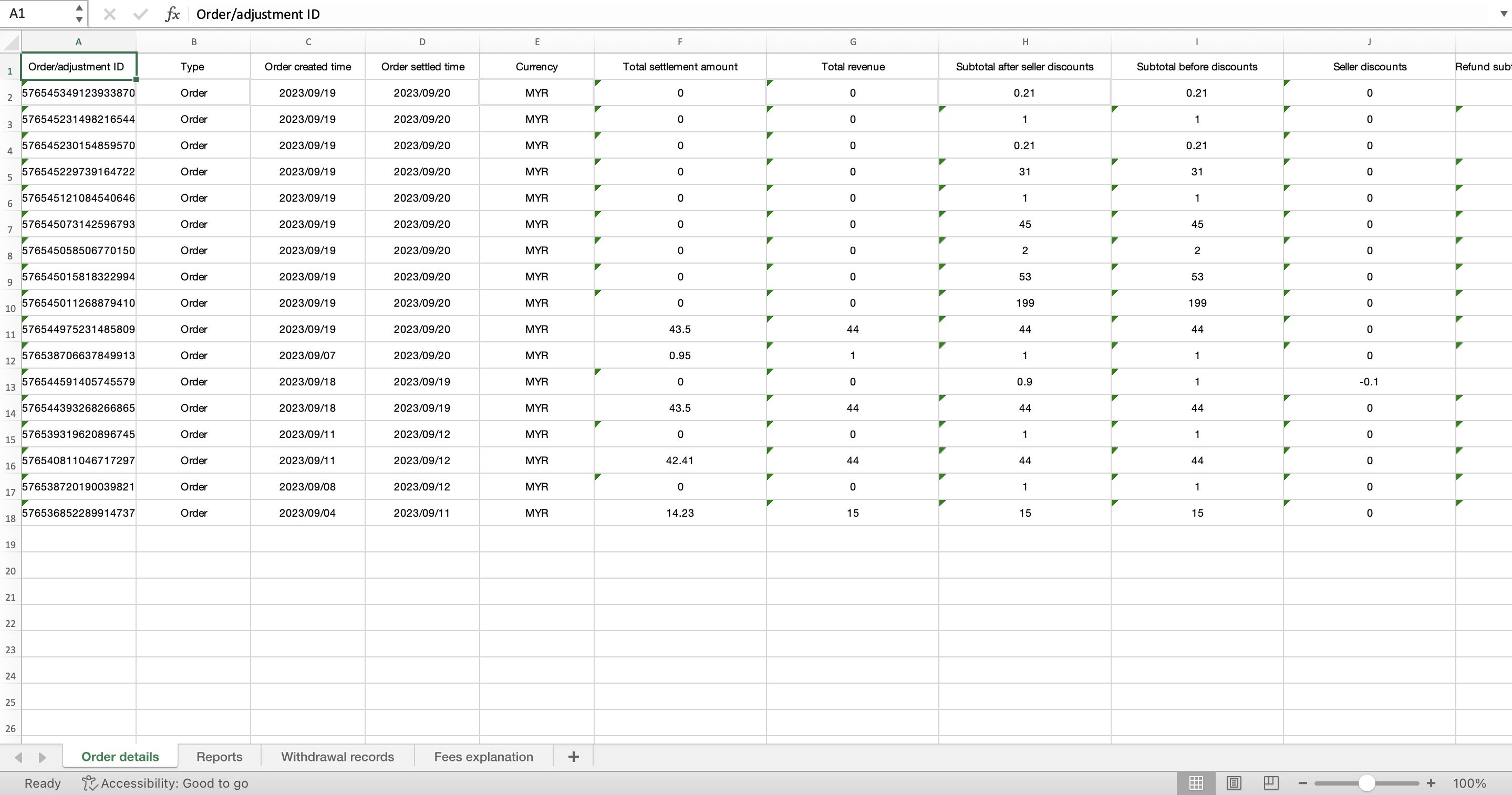This screenshot has width=1512, height=795.
Task: Open the Withdrawal records sheet tab
Action: [x=337, y=757]
